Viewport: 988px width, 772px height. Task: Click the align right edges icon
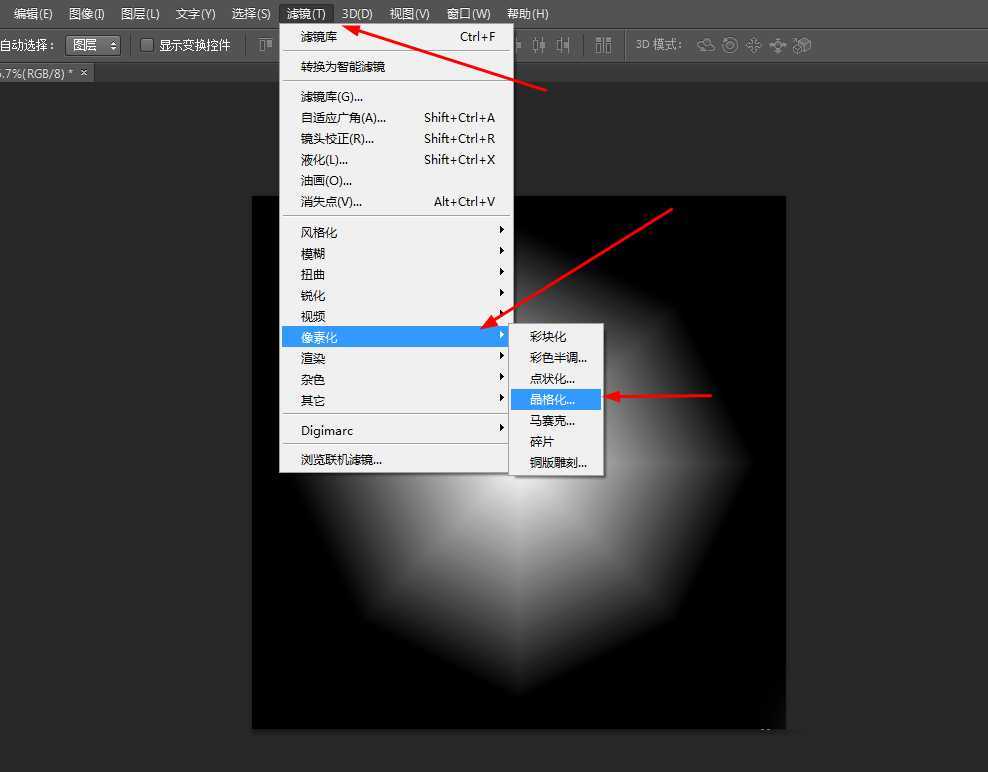coord(562,45)
